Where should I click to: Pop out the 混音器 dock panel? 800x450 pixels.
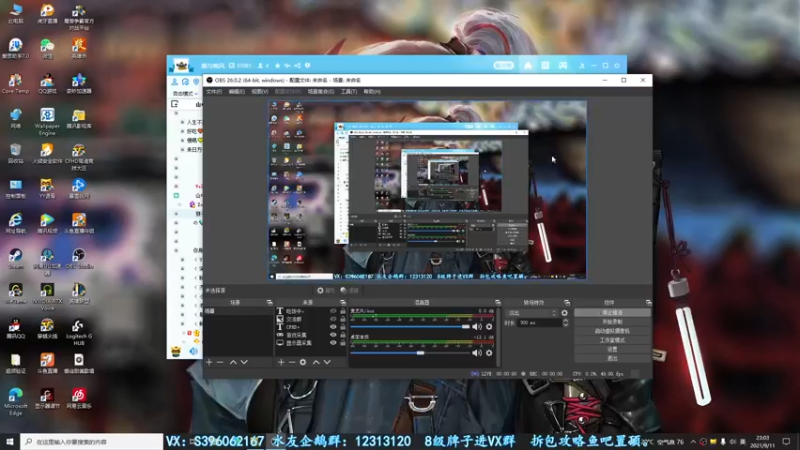[x=497, y=303]
